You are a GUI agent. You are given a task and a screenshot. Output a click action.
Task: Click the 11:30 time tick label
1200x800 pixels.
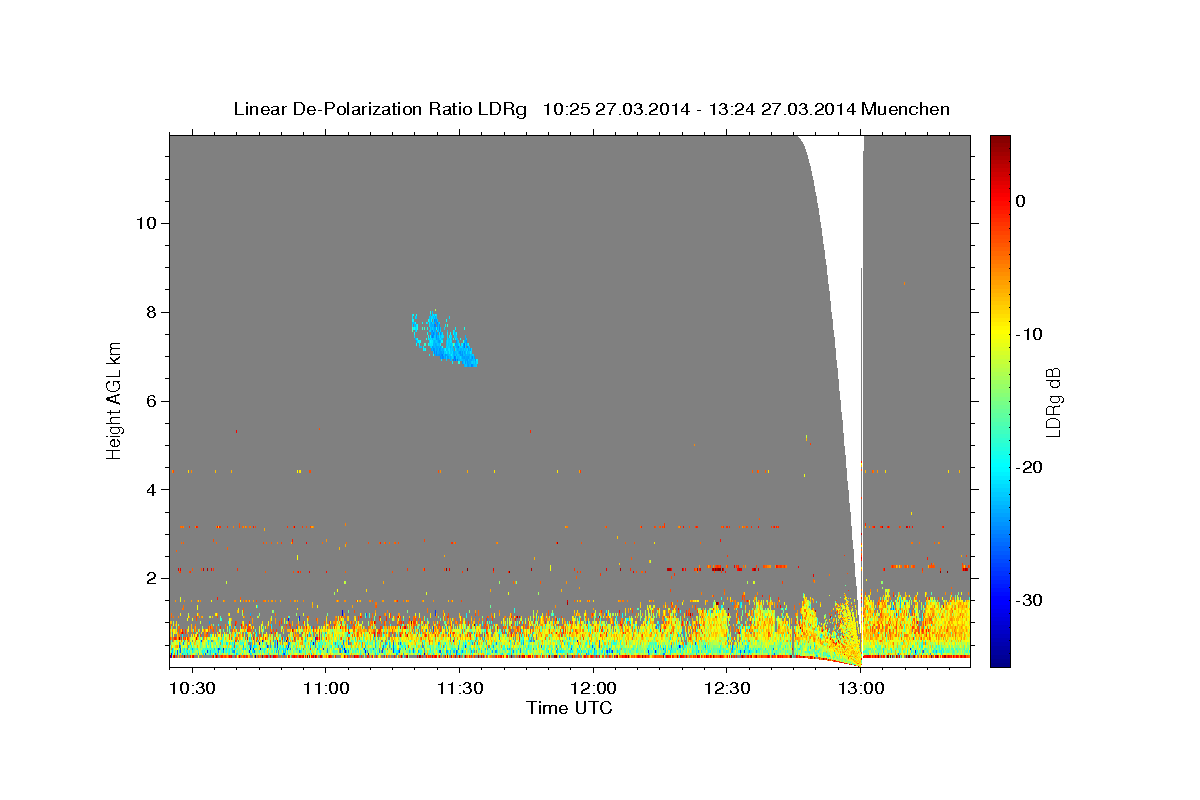[x=460, y=689]
